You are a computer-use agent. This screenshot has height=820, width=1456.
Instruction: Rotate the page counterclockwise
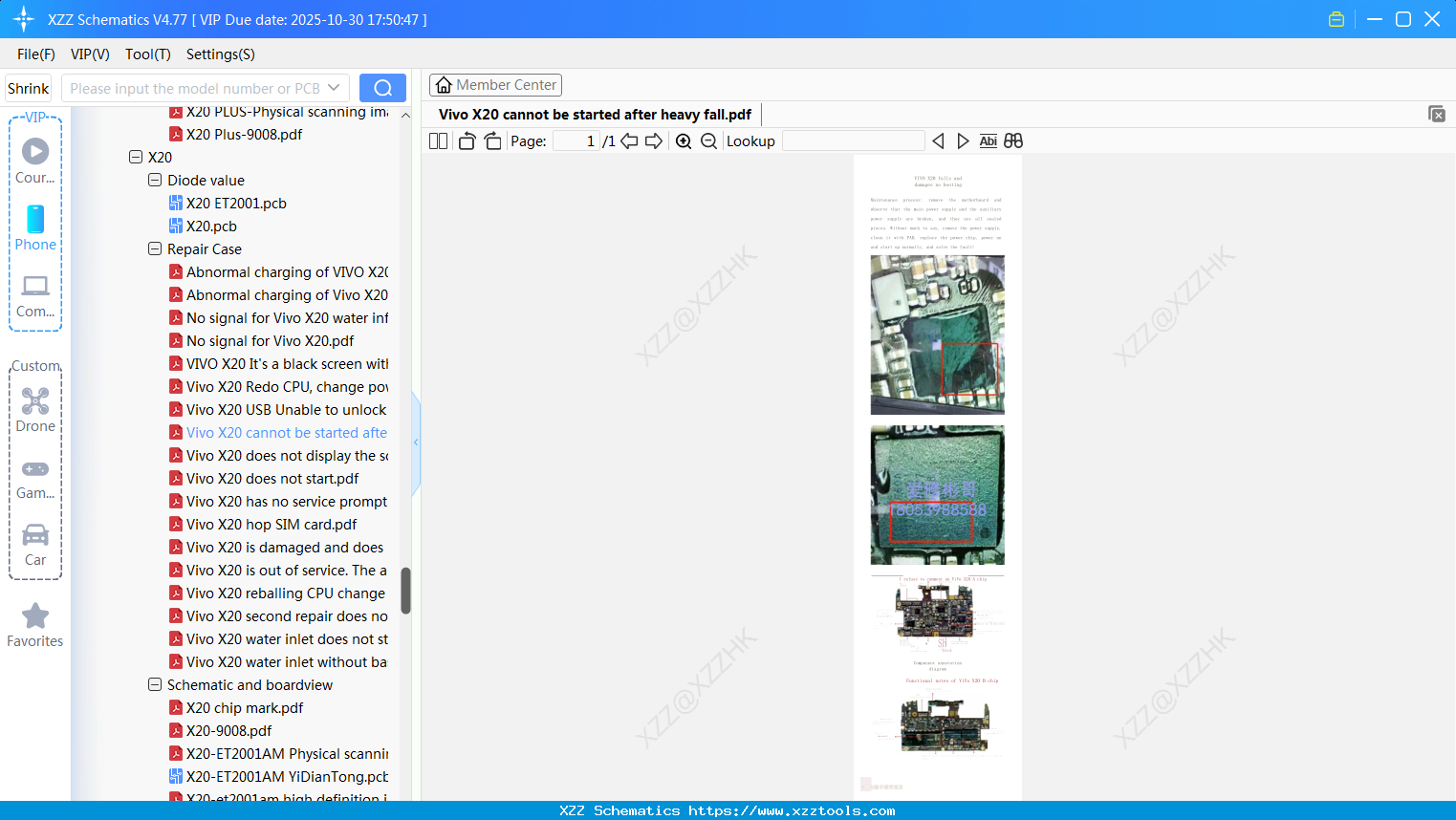click(x=467, y=141)
